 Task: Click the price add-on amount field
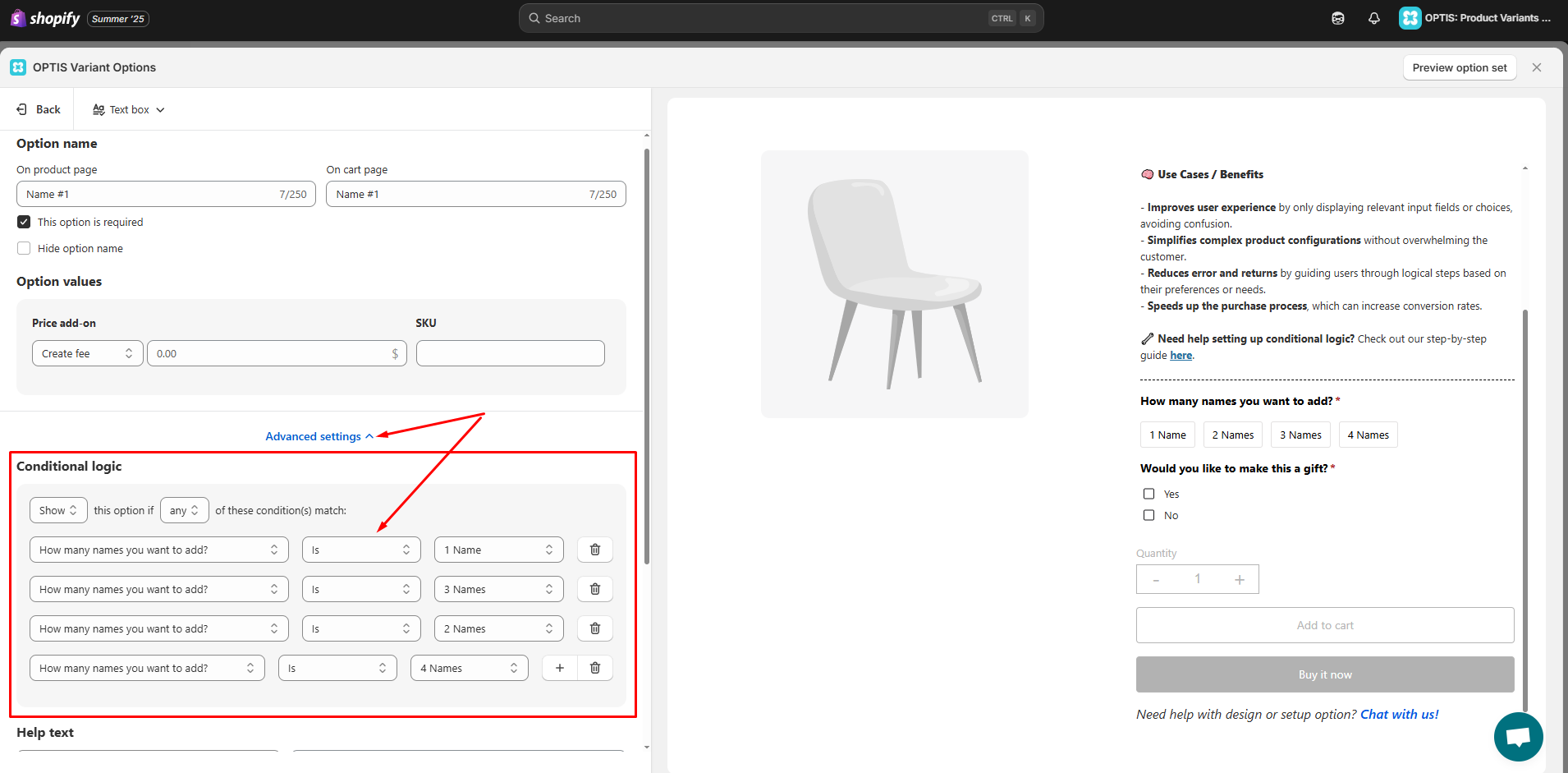coord(277,353)
